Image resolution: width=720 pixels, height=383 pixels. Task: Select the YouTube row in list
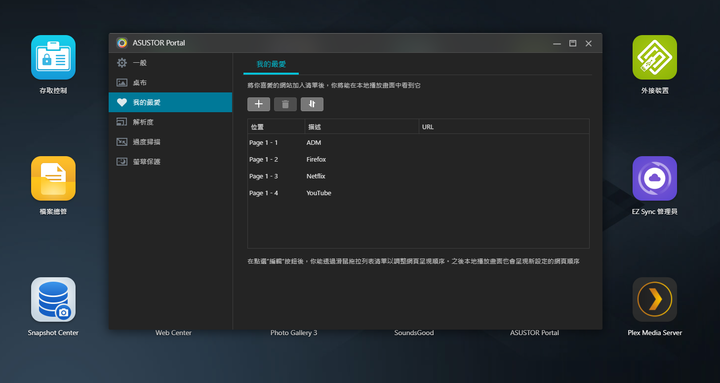(x=418, y=193)
